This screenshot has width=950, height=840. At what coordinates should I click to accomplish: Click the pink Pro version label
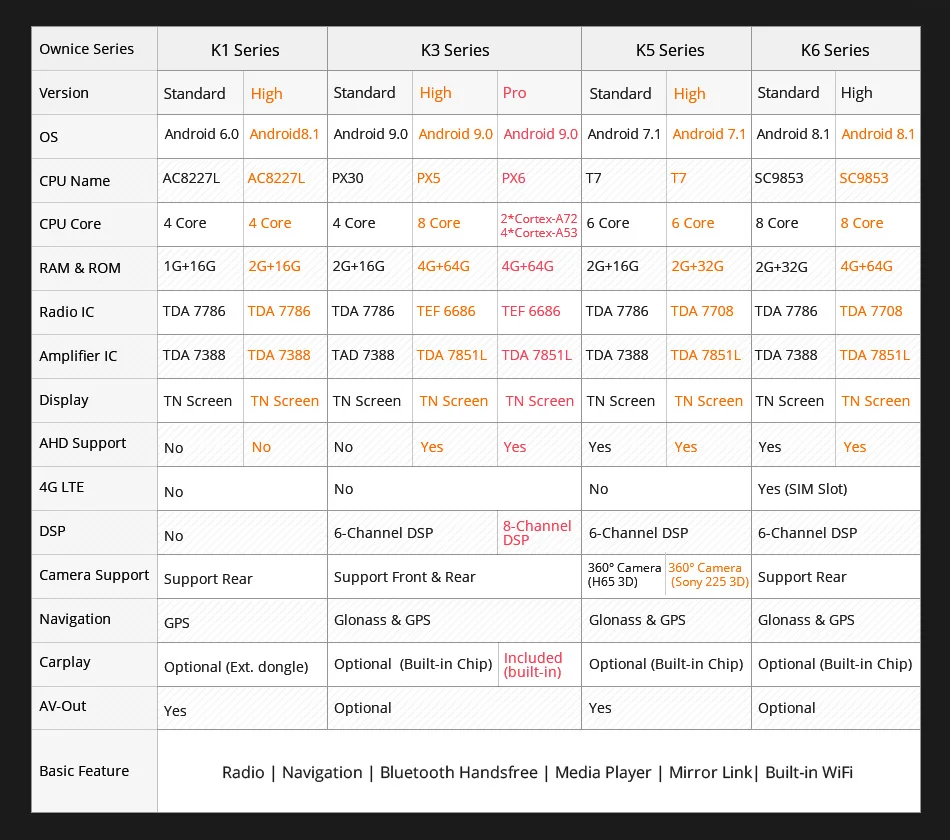[514, 93]
